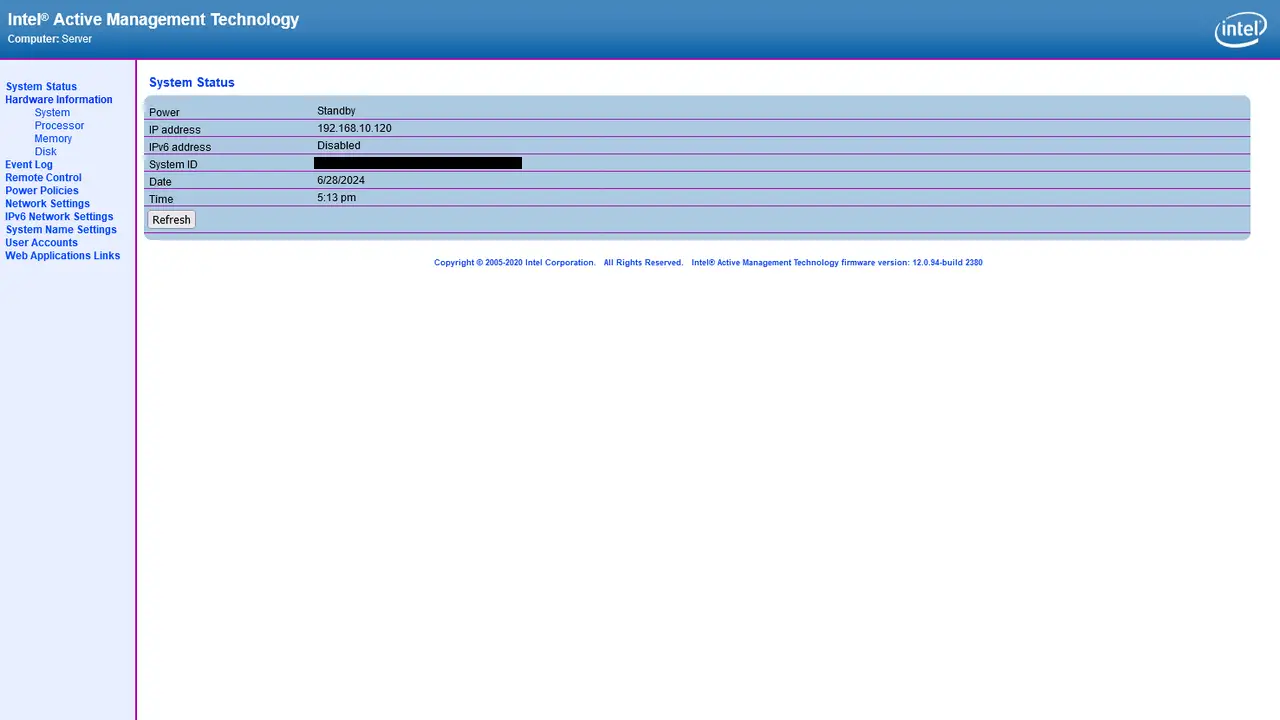Image resolution: width=1280 pixels, height=720 pixels.
Task: Open Network Settings page
Action: coord(47,204)
